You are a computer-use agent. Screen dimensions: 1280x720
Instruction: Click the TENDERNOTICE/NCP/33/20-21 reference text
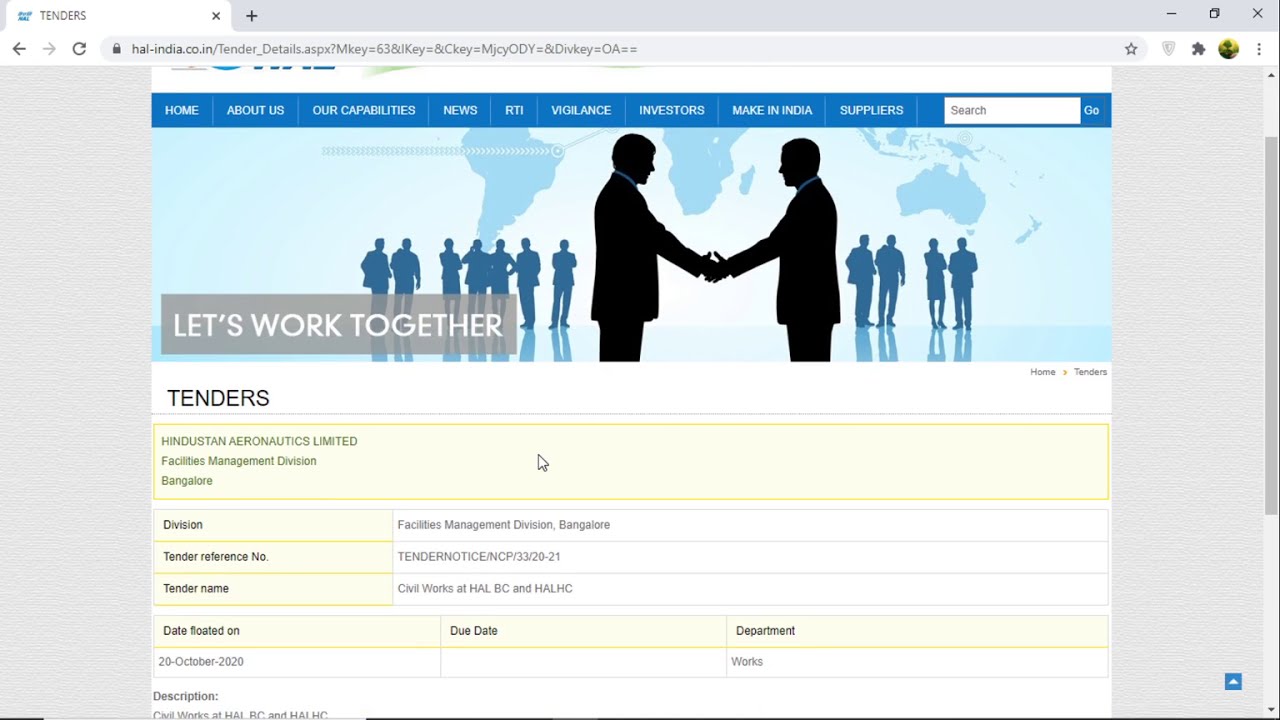(479, 557)
